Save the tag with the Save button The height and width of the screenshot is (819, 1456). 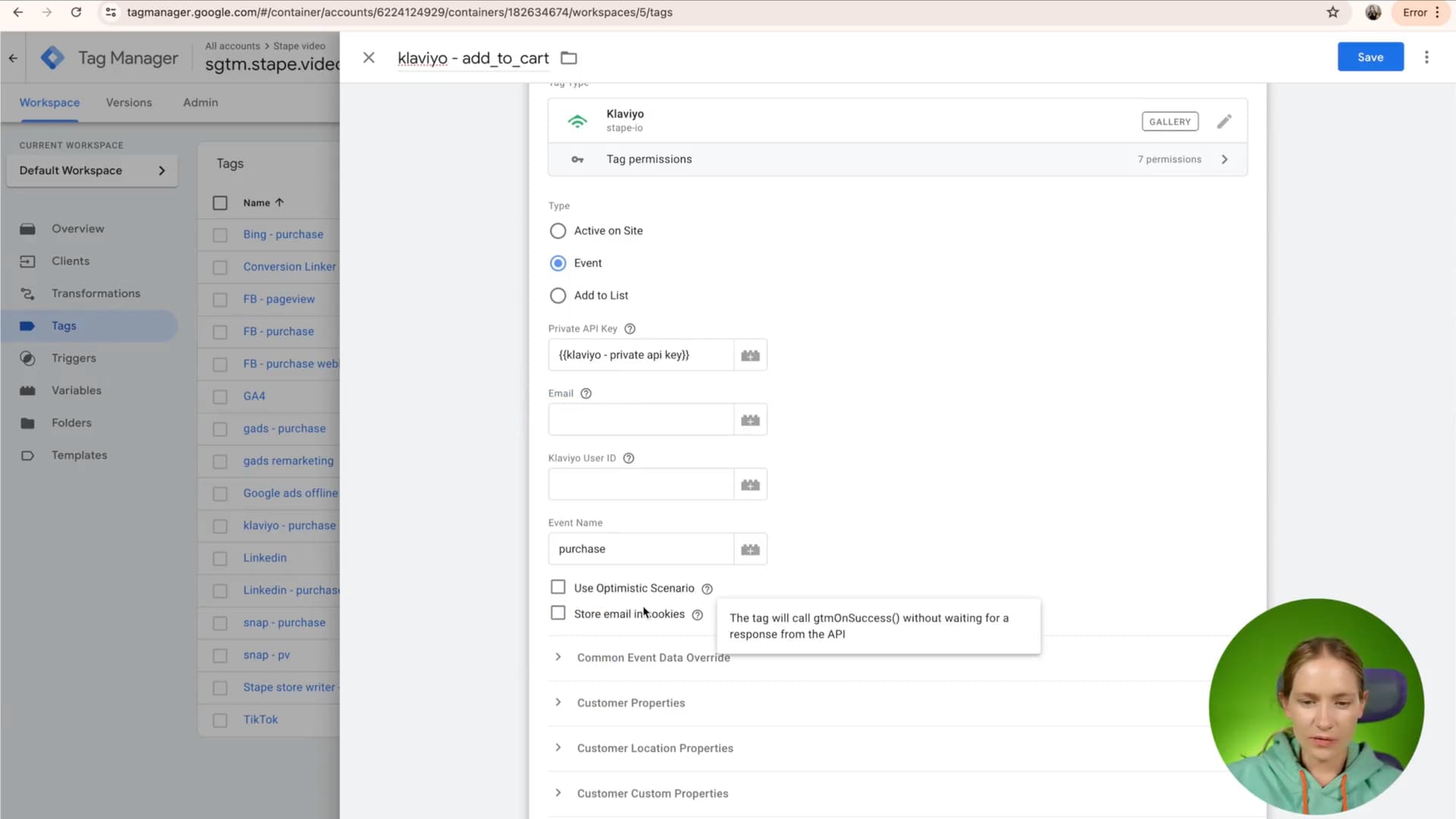coord(1370,57)
